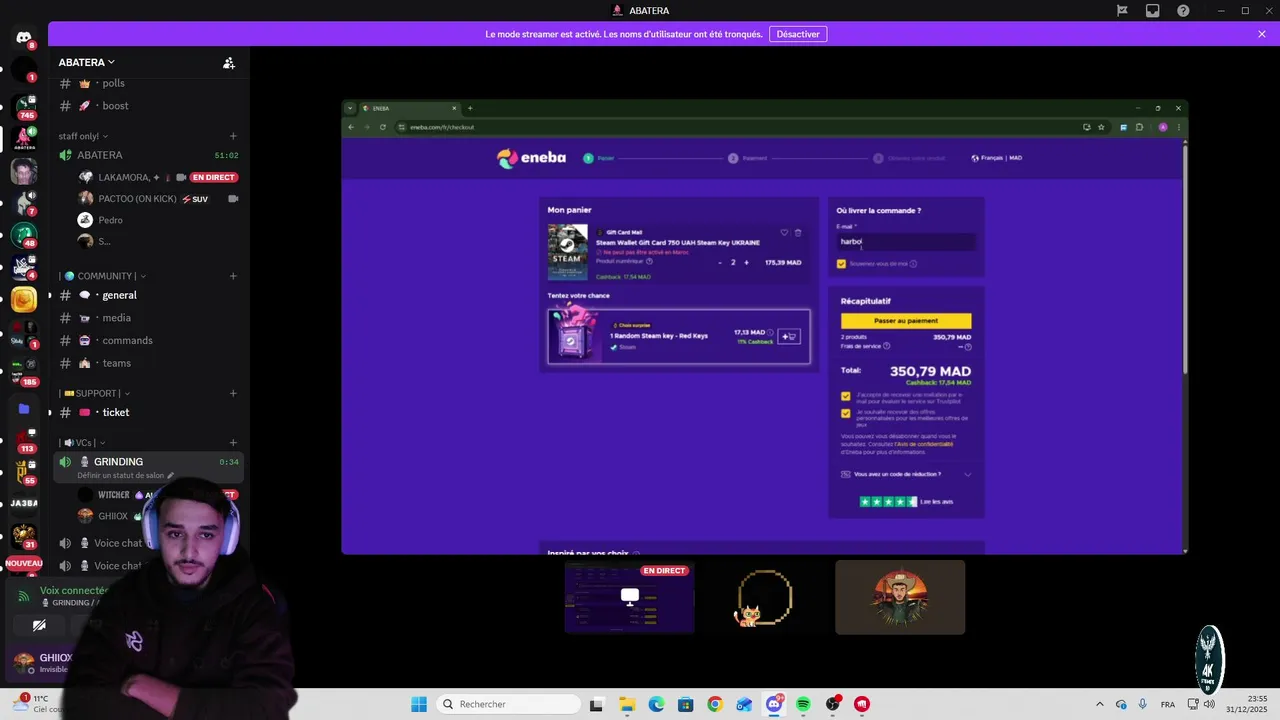Uncheck the Trustpilot invitation email checkbox
Image resolution: width=1280 pixels, height=720 pixels.
click(846, 396)
